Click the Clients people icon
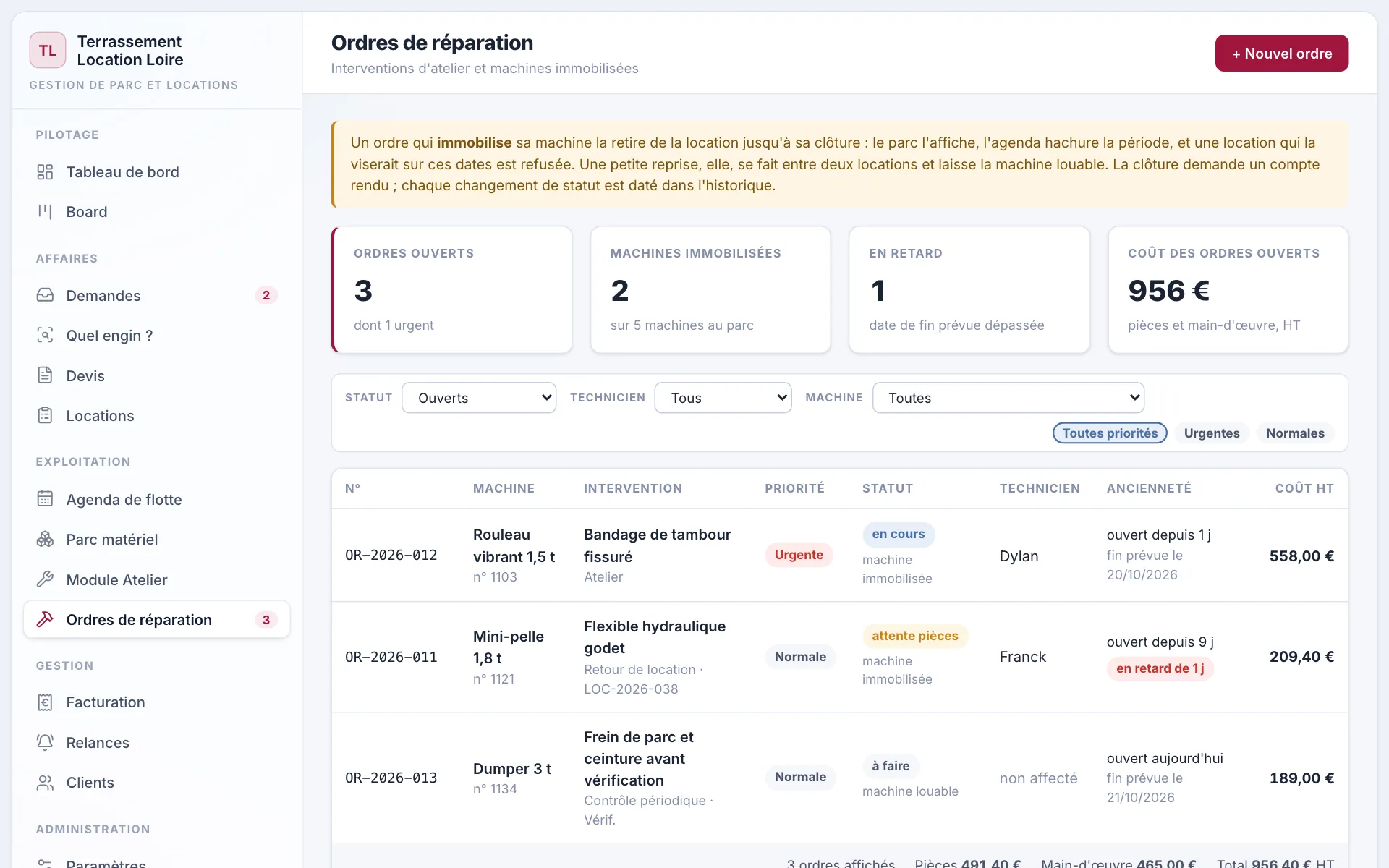 [x=45, y=782]
